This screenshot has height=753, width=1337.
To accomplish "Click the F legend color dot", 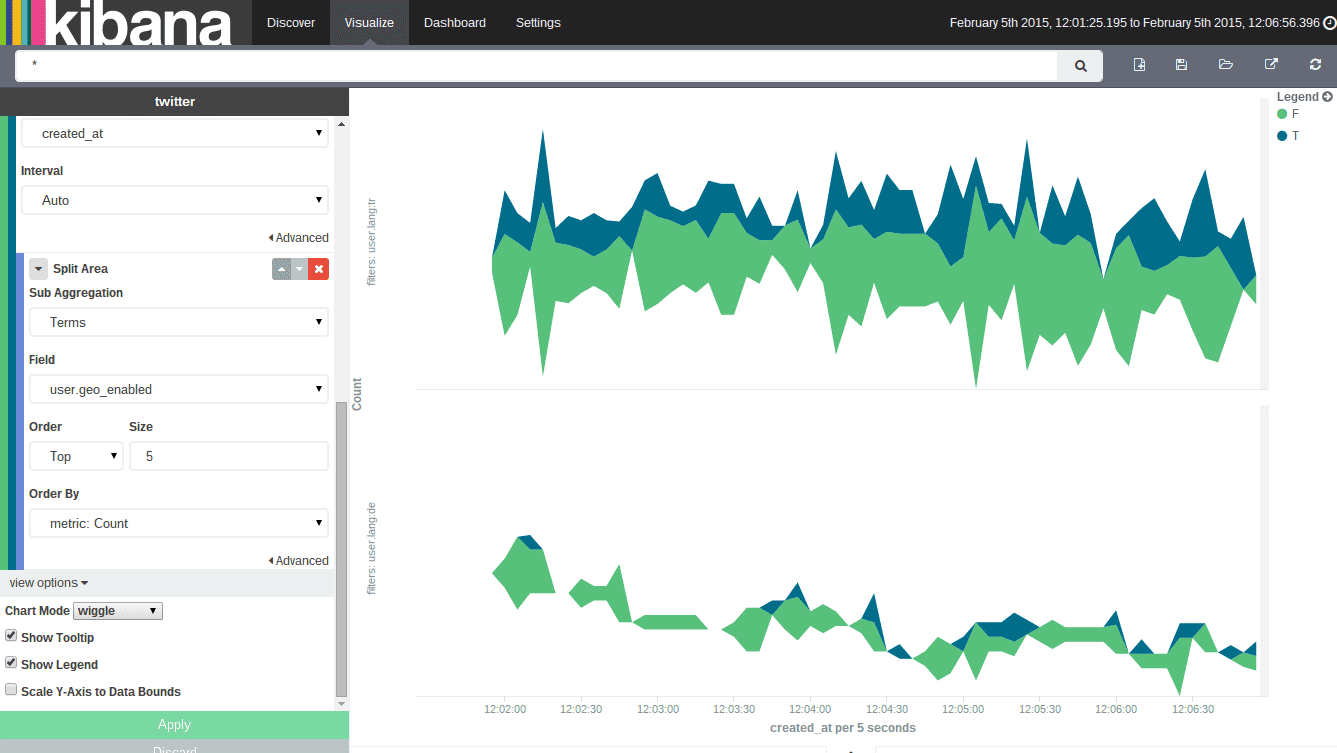I will (x=1282, y=114).
